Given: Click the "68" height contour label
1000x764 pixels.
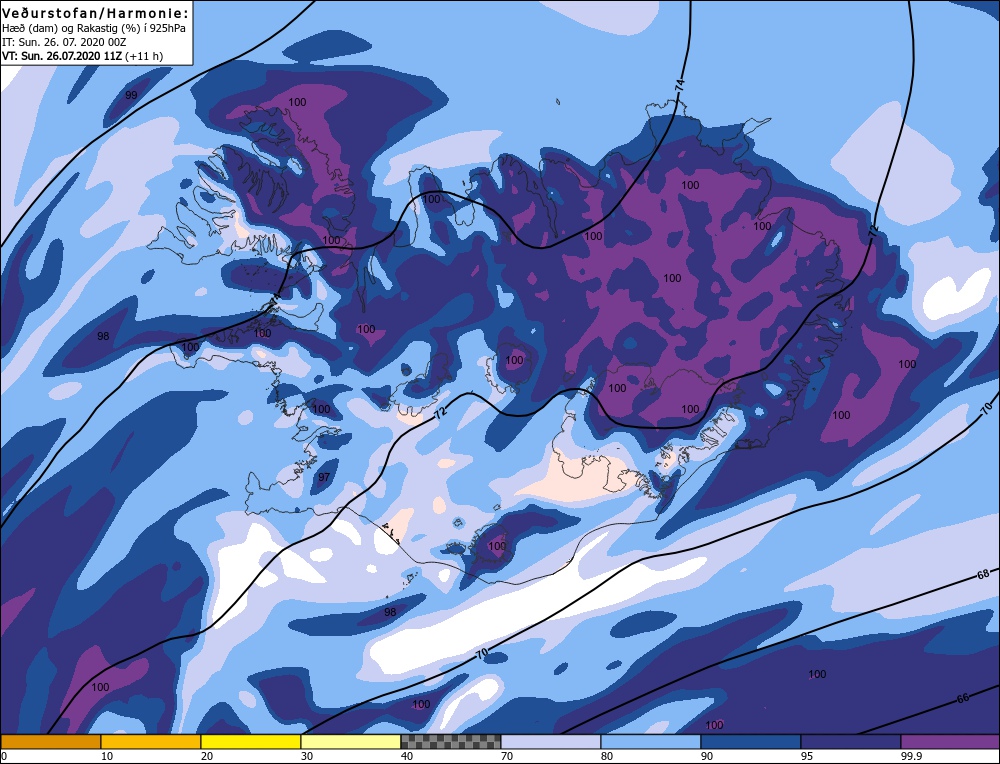Looking at the screenshot, I should (x=983, y=575).
